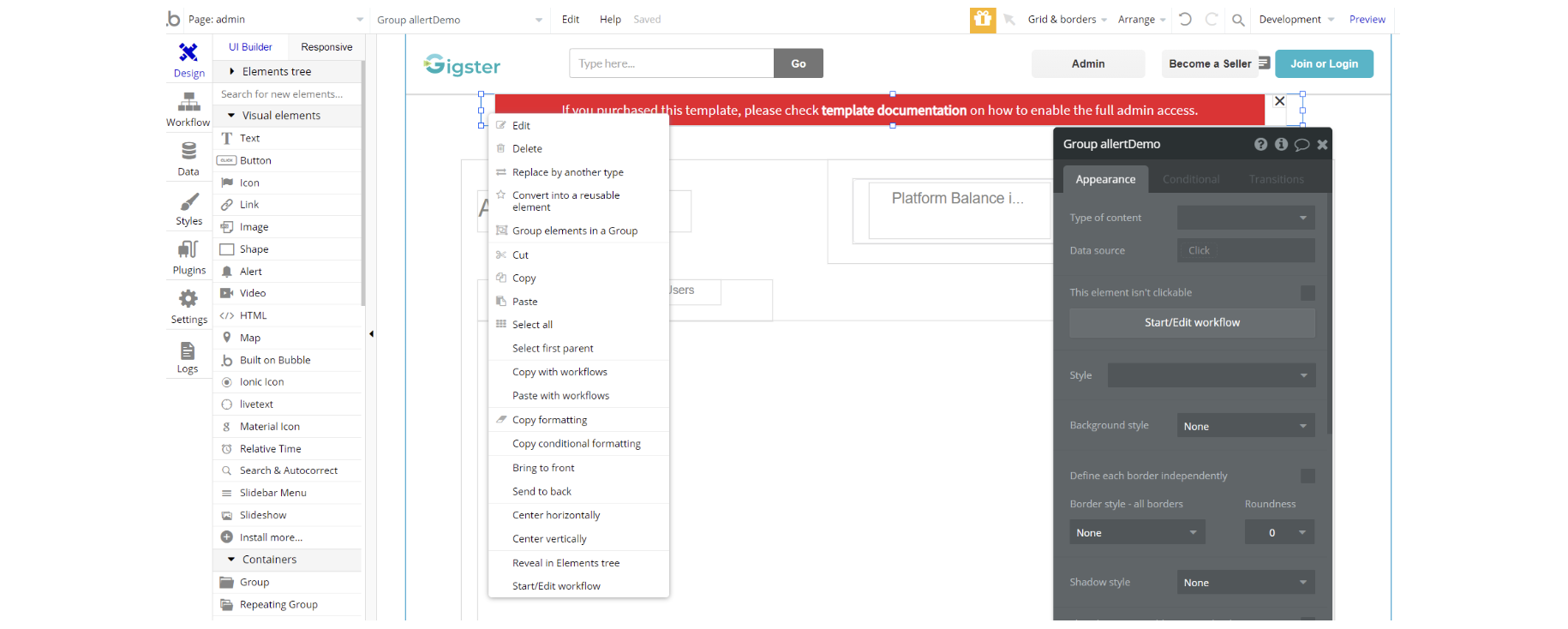Click Start/Edit workflow button in property panel
Screen dimensions: 1568x629
pyautogui.click(x=1192, y=322)
